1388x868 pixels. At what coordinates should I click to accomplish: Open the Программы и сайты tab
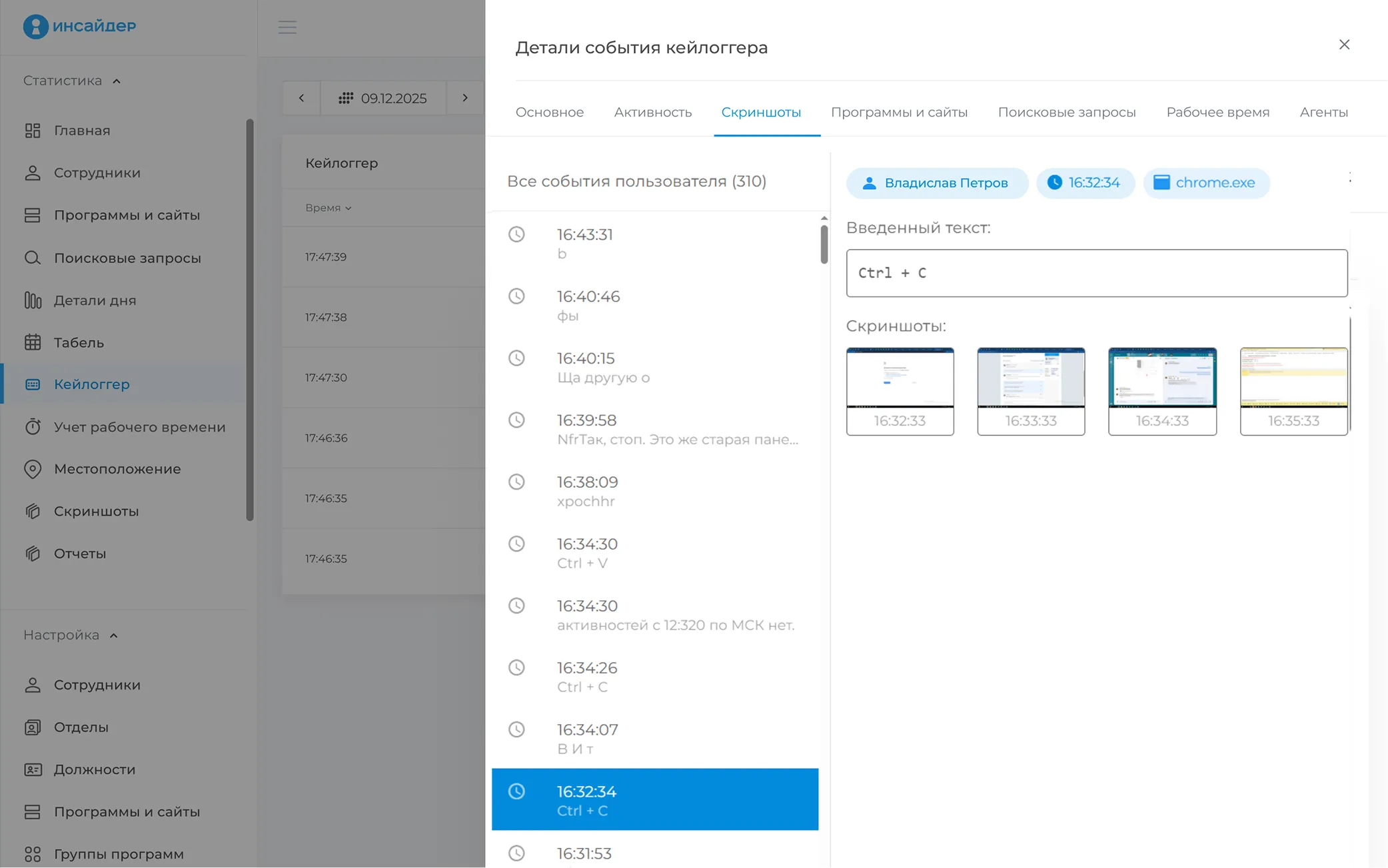click(898, 113)
